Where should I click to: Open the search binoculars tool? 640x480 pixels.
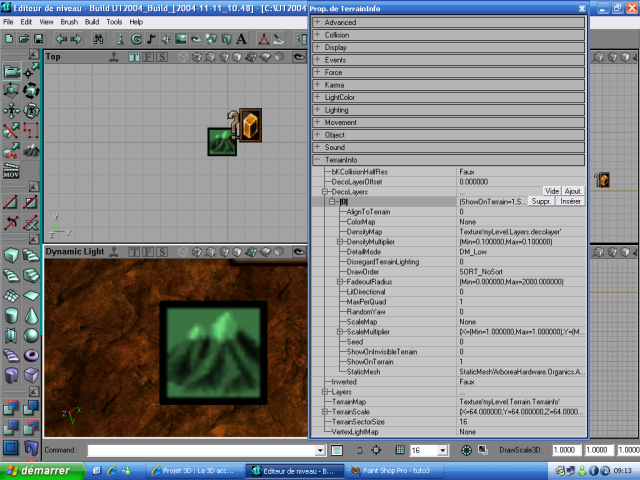click(99, 39)
